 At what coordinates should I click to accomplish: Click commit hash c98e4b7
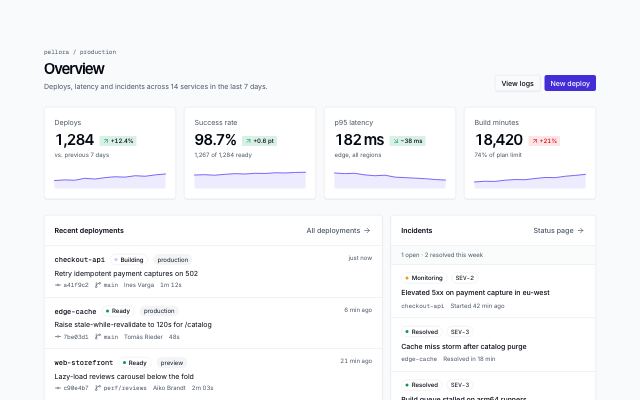[76, 388]
